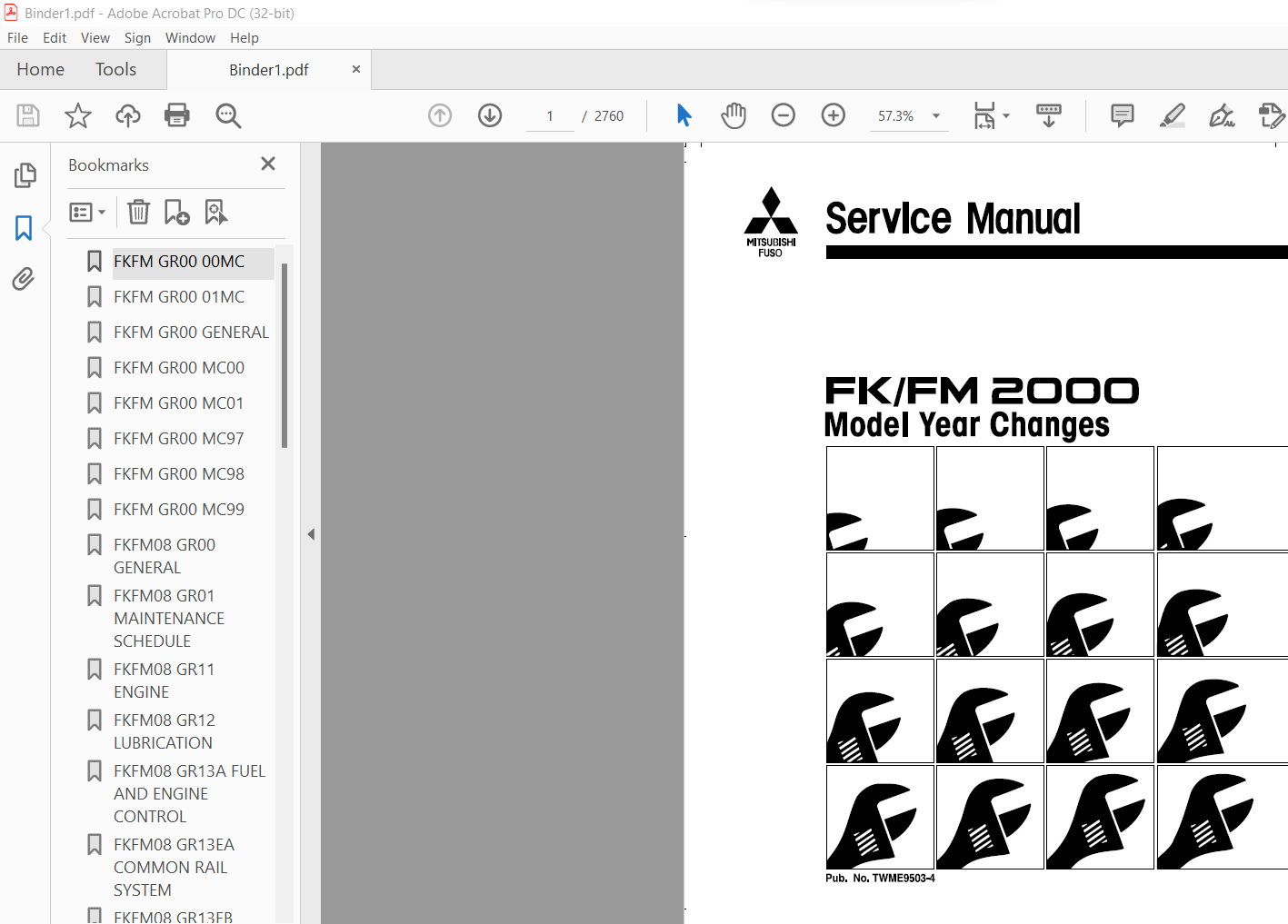The width and height of the screenshot is (1288, 924).
Task: Open the FKFM08 GR00 GENERAL bookmark
Action: (165, 556)
